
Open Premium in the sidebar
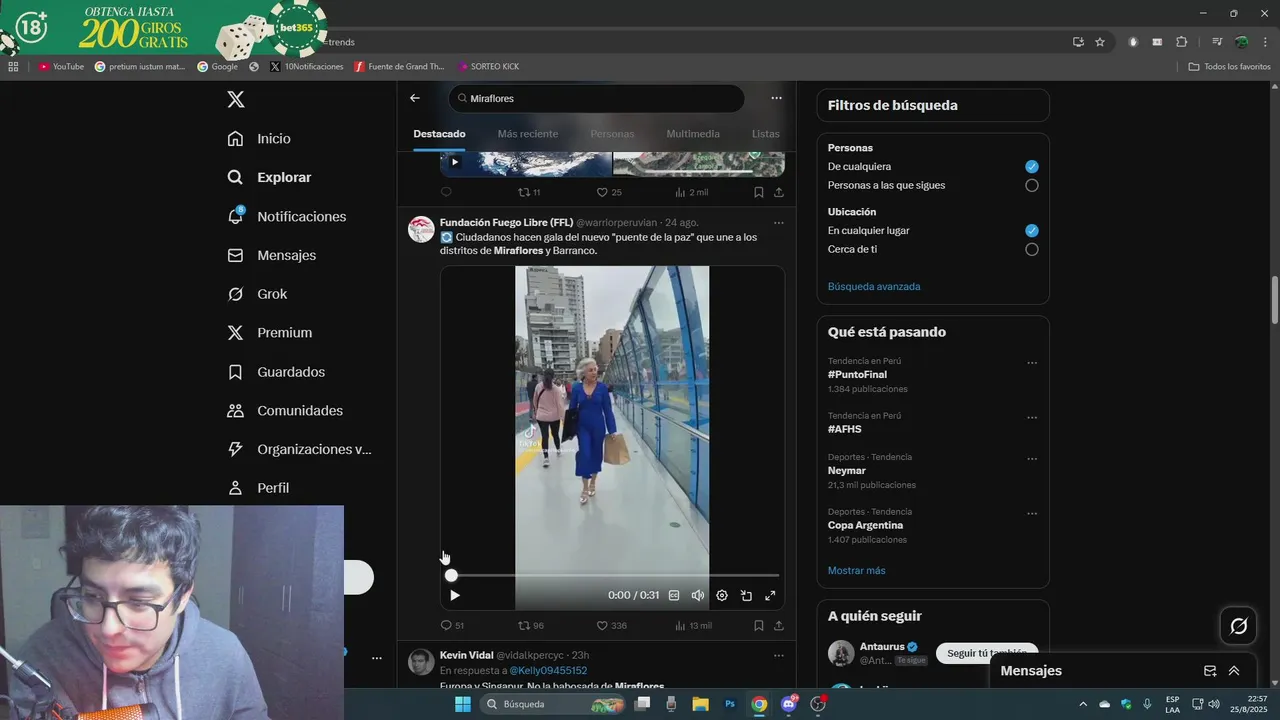269,333
